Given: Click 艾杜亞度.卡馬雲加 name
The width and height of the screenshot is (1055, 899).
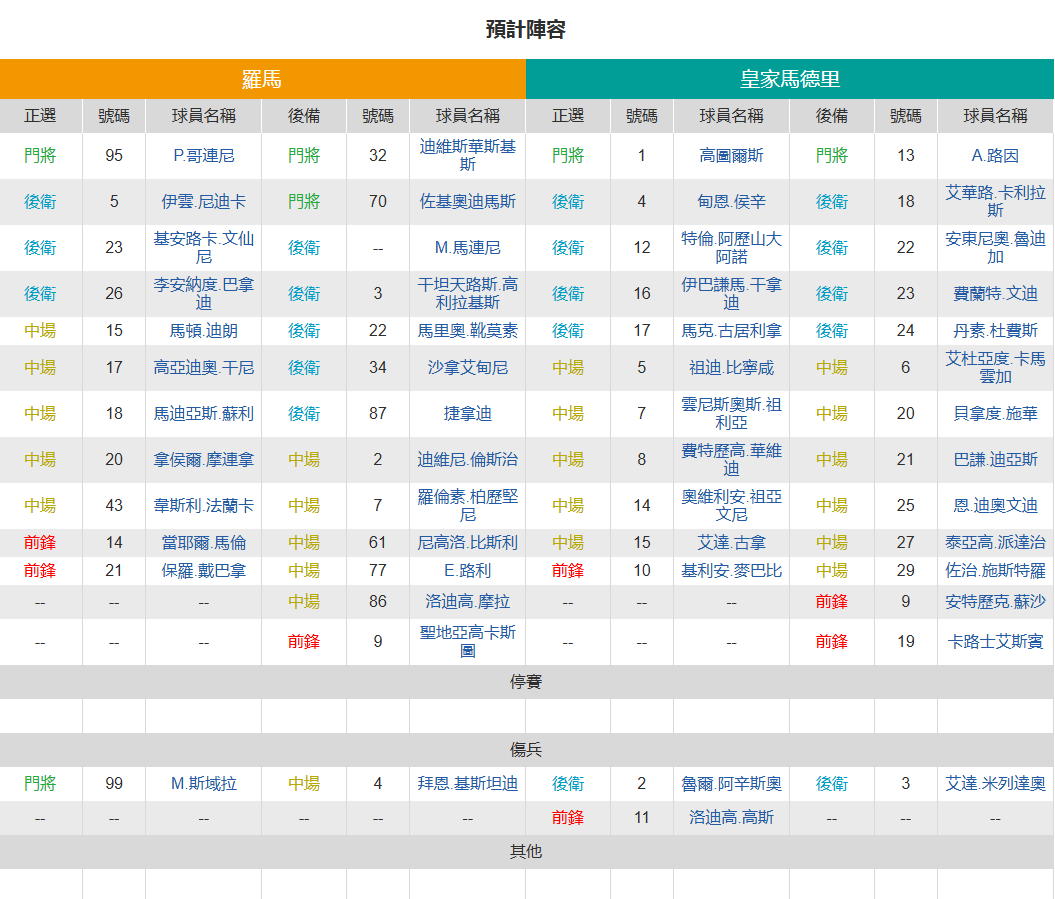Looking at the screenshot, I should pyautogui.click(x=995, y=367).
